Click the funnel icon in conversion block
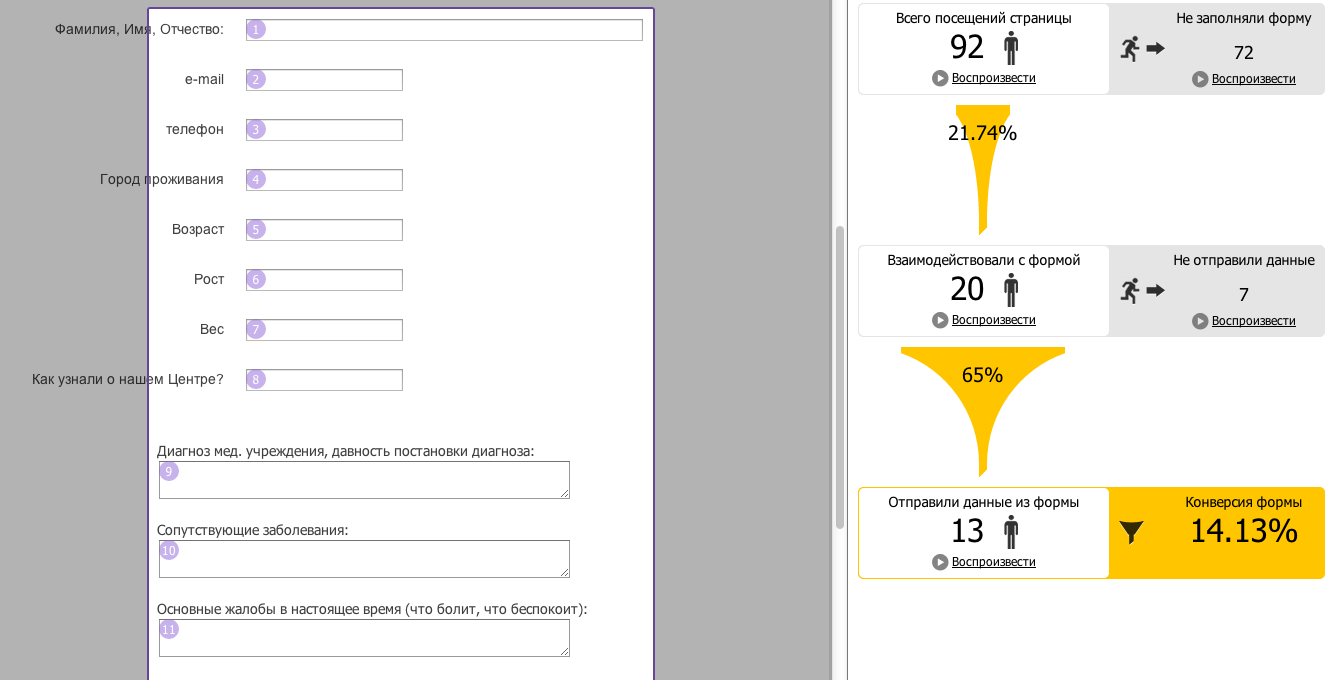This screenshot has width=1334, height=680. point(1131,532)
